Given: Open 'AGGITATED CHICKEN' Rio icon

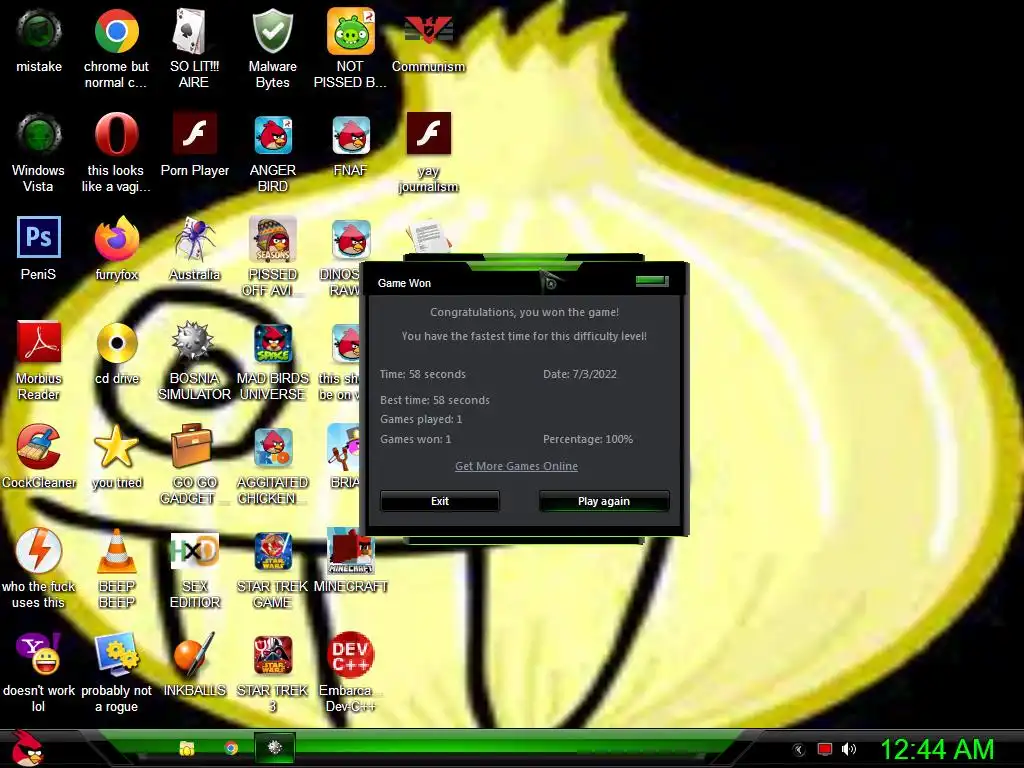Looking at the screenshot, I should (272, 447).
